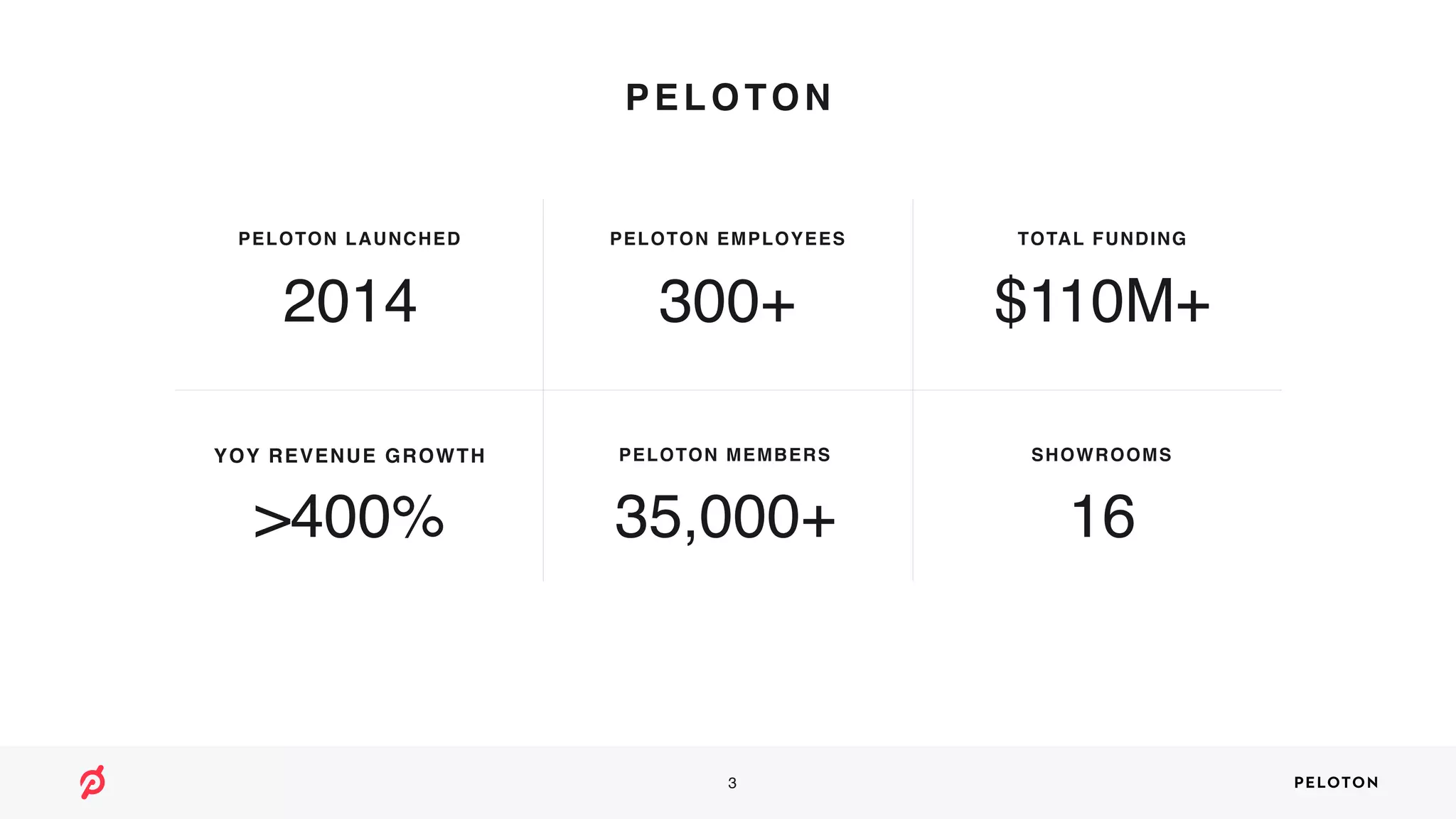
Task: Click the TOTAL FUNDING heading
Action: pos(1102,239)
